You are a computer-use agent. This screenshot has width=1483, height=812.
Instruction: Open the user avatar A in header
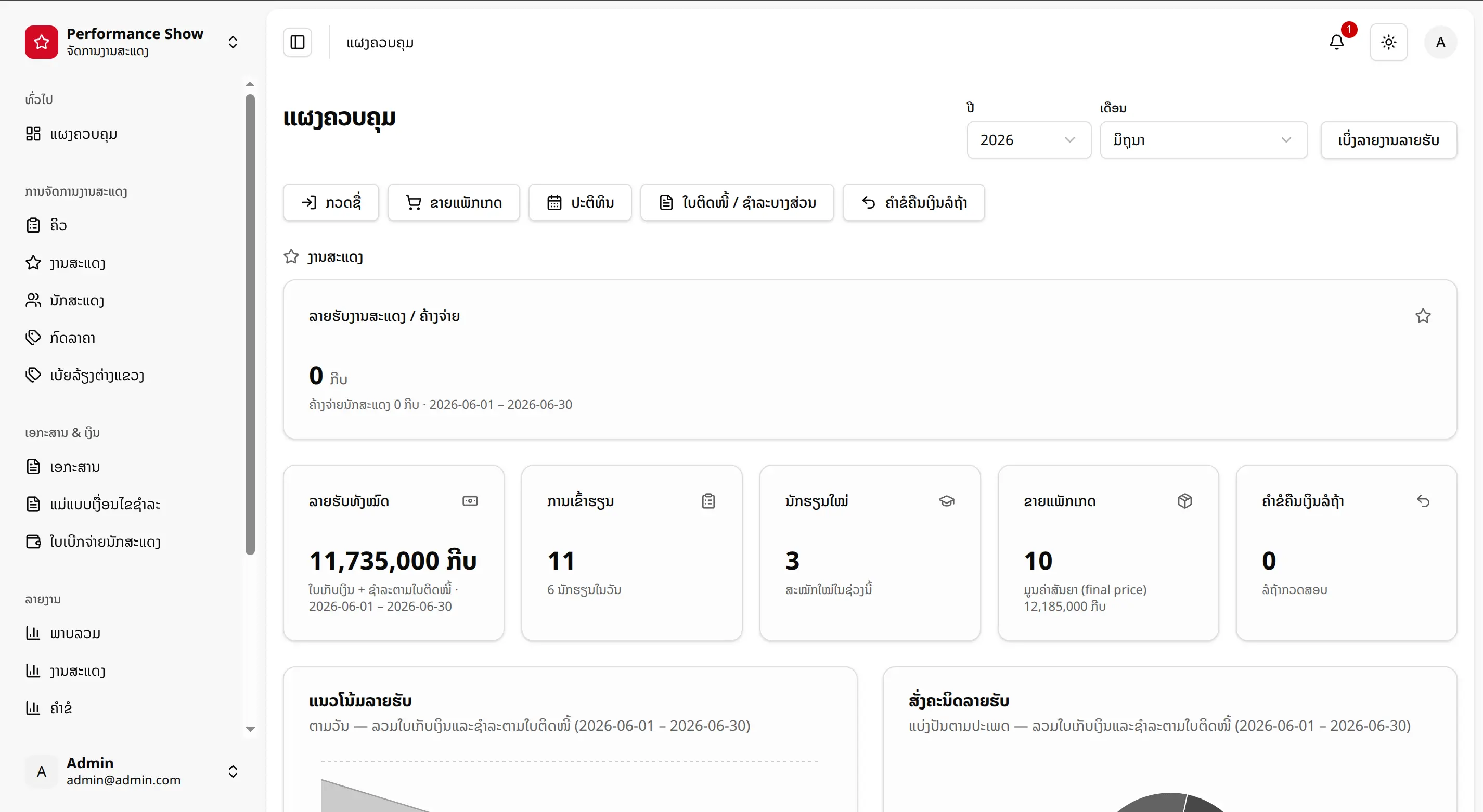pos(1440,42)
